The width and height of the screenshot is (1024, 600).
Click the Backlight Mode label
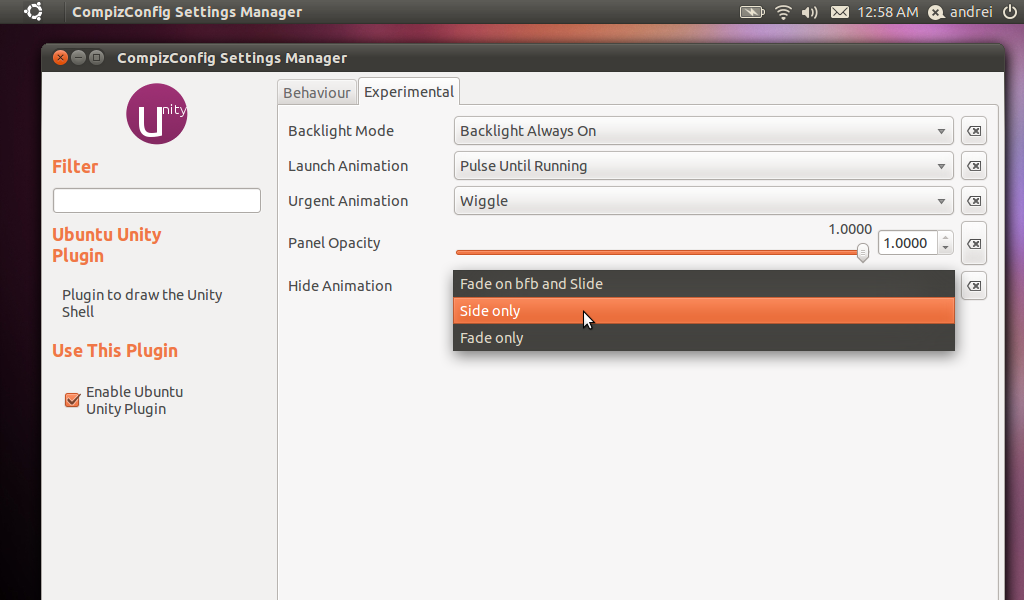point(341,131)
